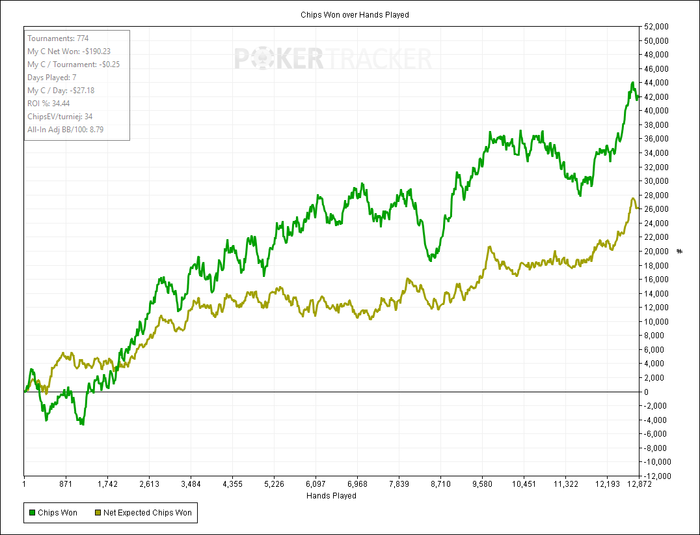Screen dimensions: 700x535
Task: Click the -4,000 y-axis value
Action: click(x=657, y=420)
